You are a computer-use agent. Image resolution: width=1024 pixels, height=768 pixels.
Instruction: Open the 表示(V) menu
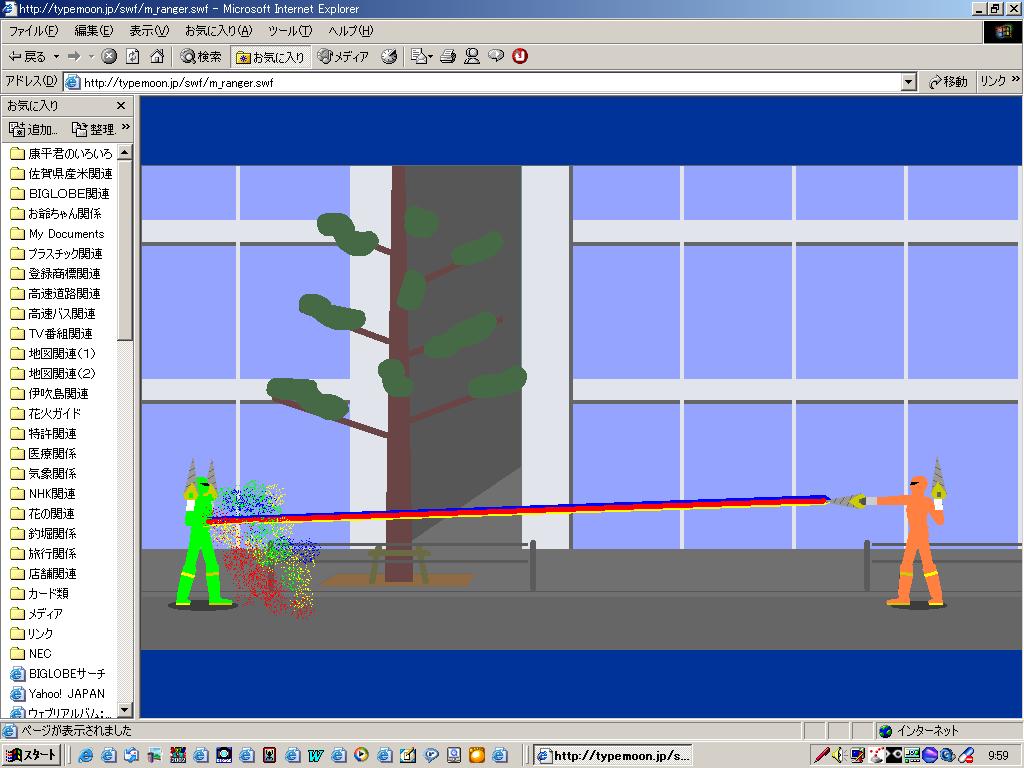[149, 31]
